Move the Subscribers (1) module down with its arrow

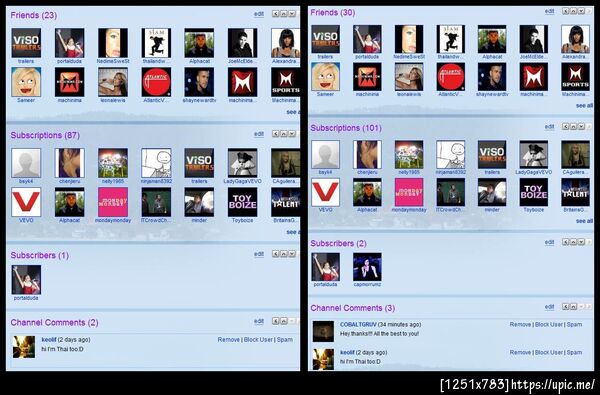[292, 254]
